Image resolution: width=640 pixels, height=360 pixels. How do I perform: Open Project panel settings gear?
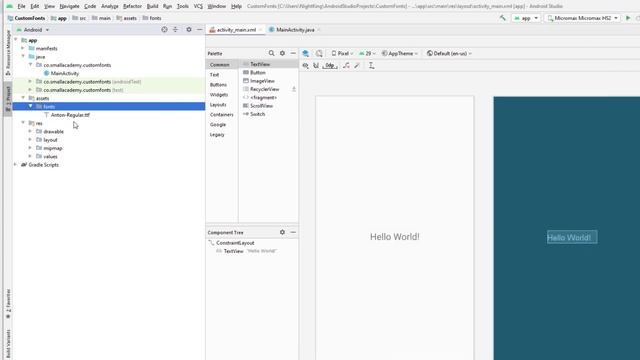pos(189,29)
